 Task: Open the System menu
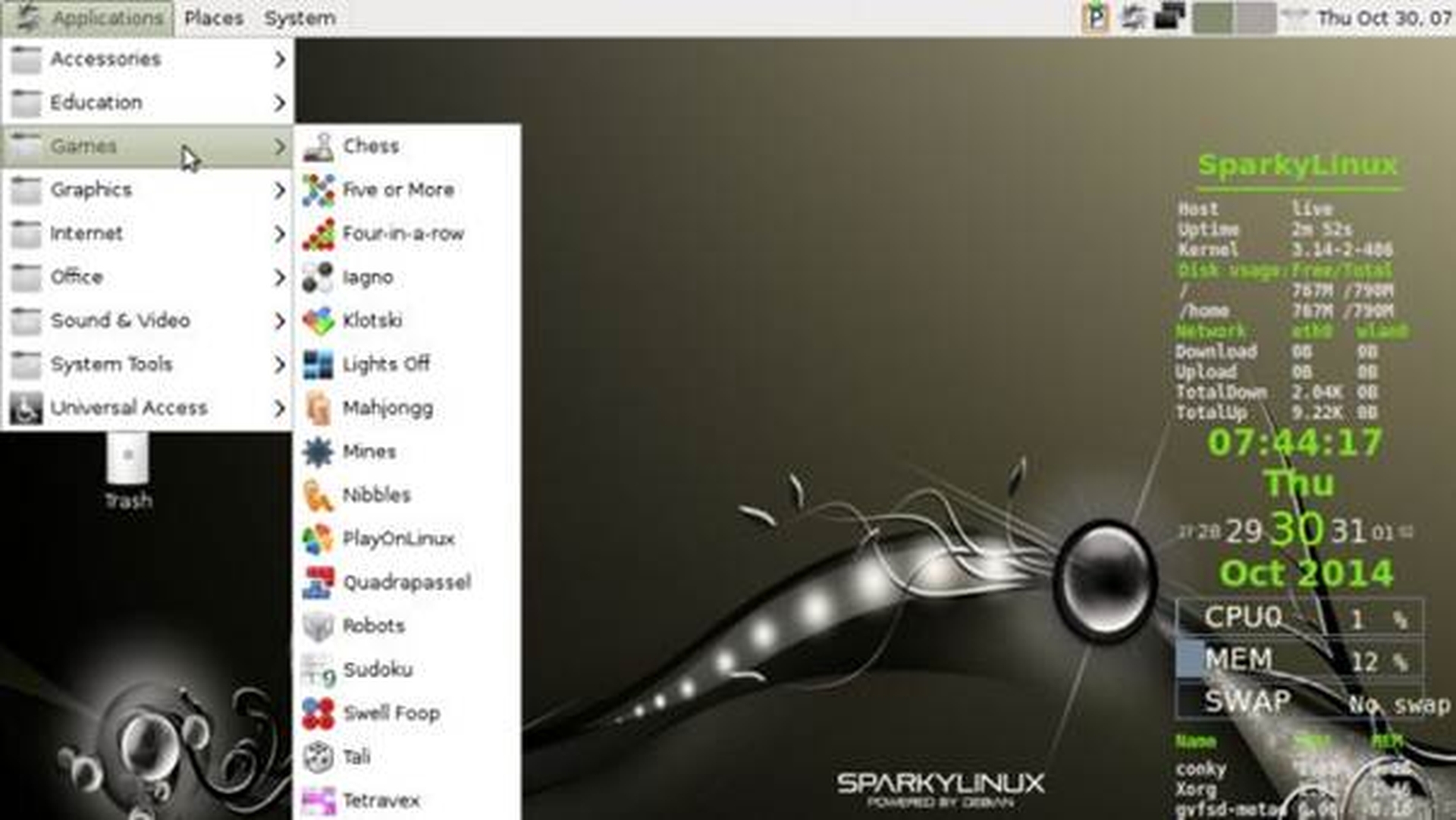[x=300, y=18]
